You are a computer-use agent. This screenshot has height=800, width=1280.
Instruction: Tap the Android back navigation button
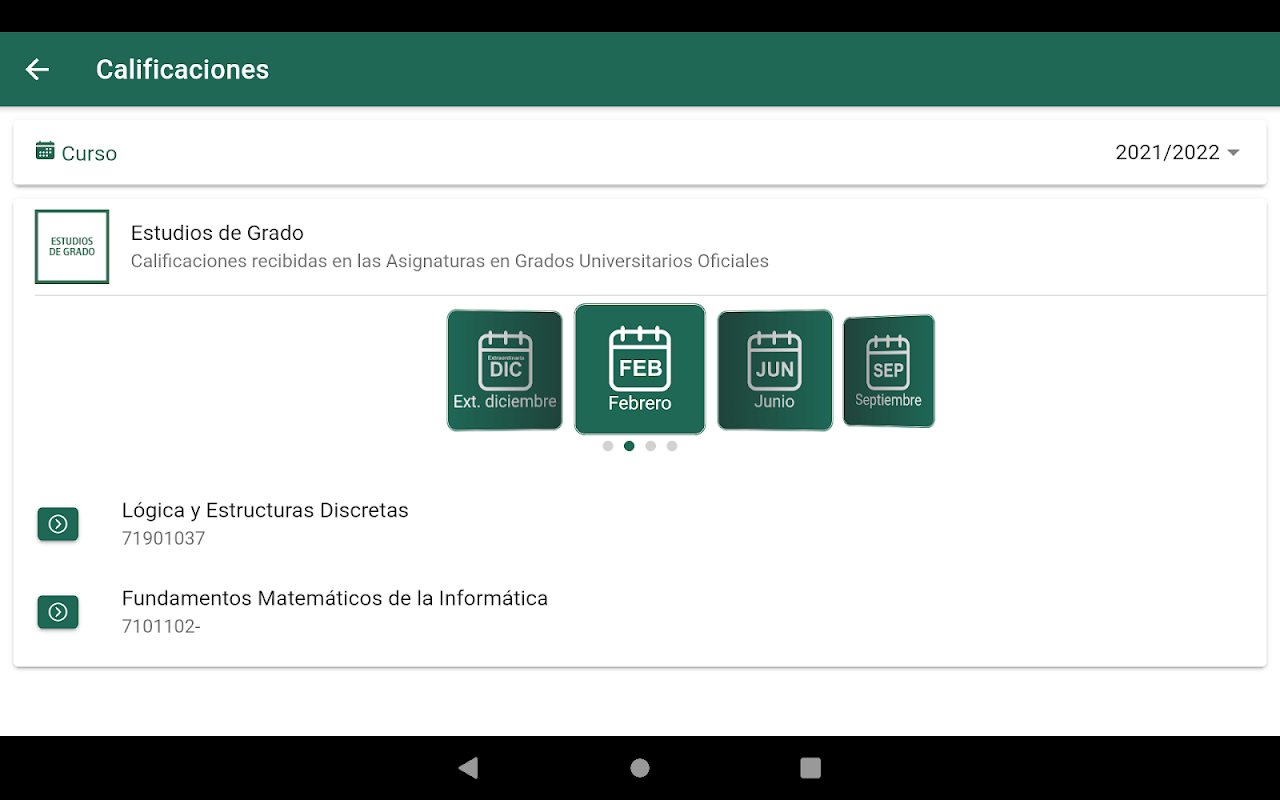468,768
